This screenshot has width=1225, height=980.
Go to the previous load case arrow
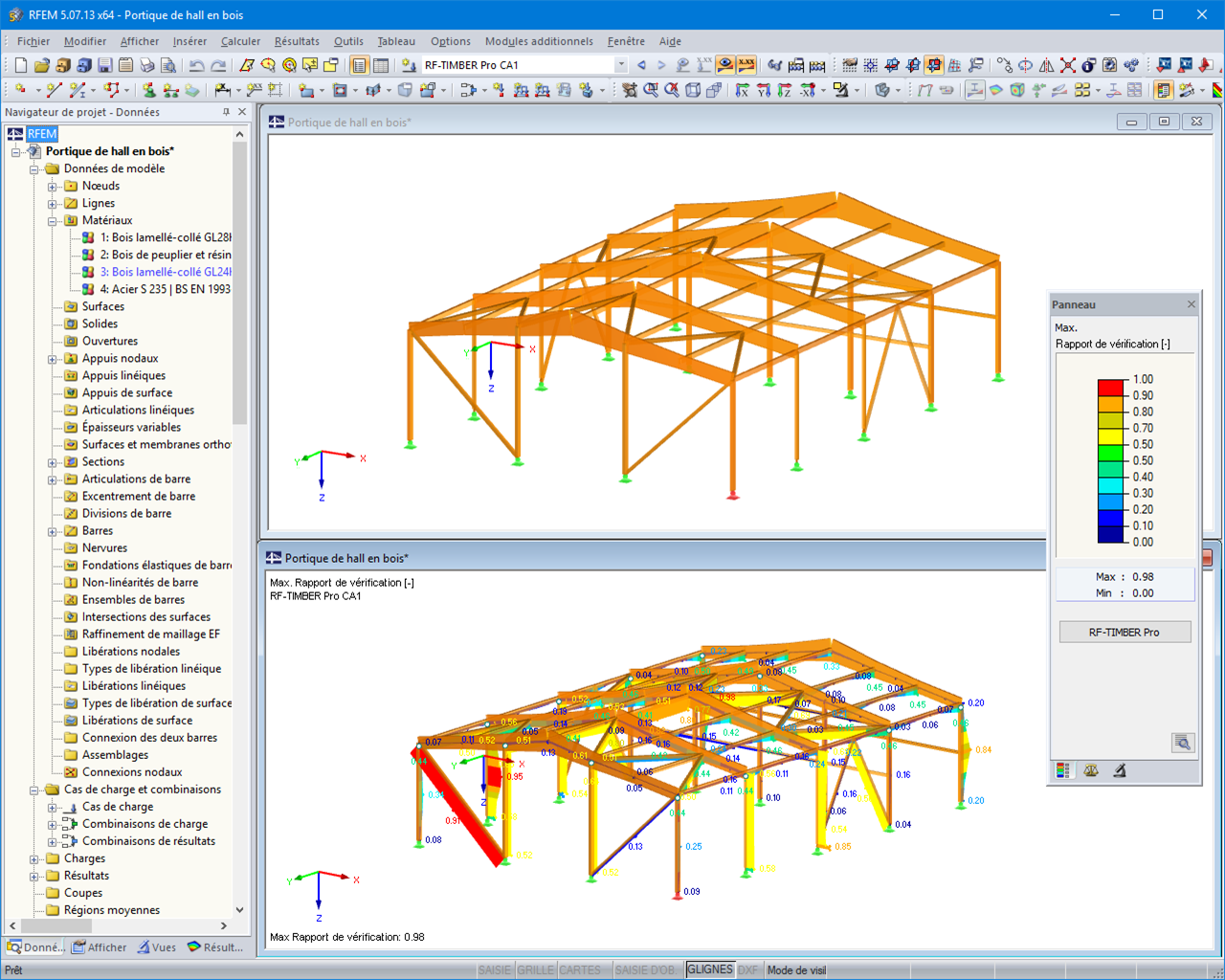click(x=641, y=65)
